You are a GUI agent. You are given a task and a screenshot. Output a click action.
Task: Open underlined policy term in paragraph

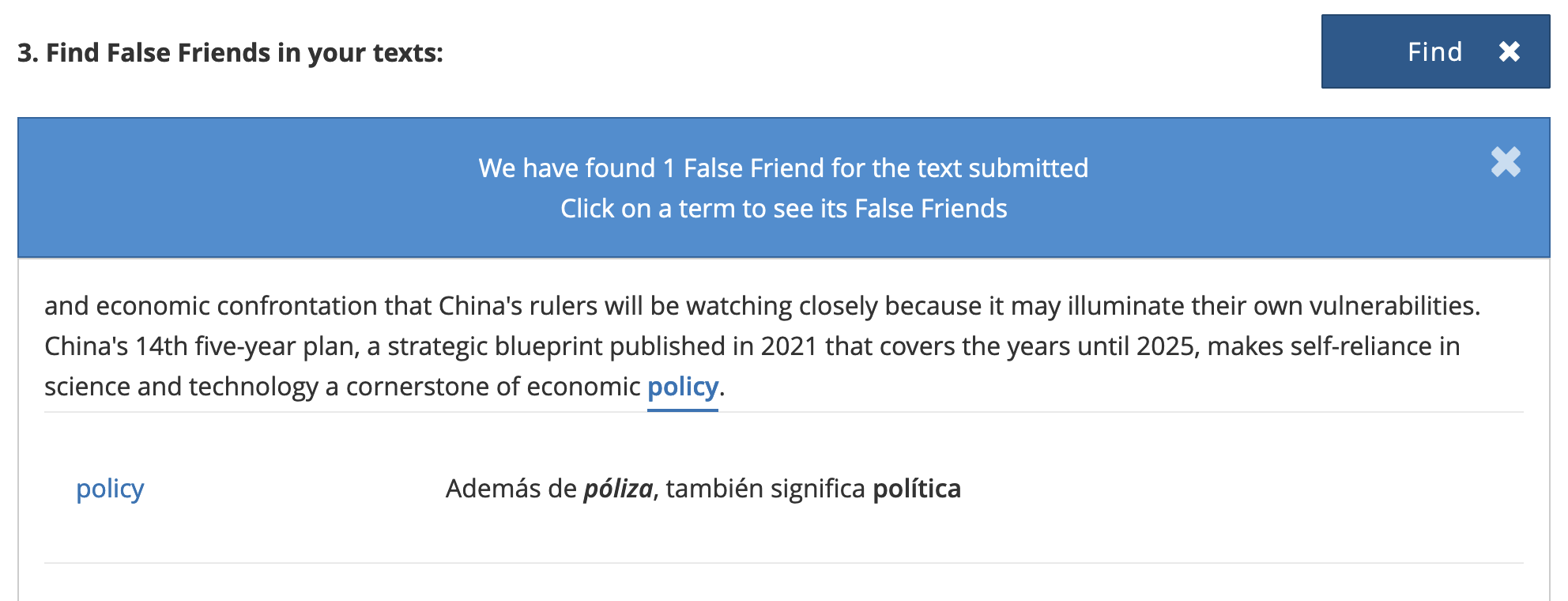(683, 387)
